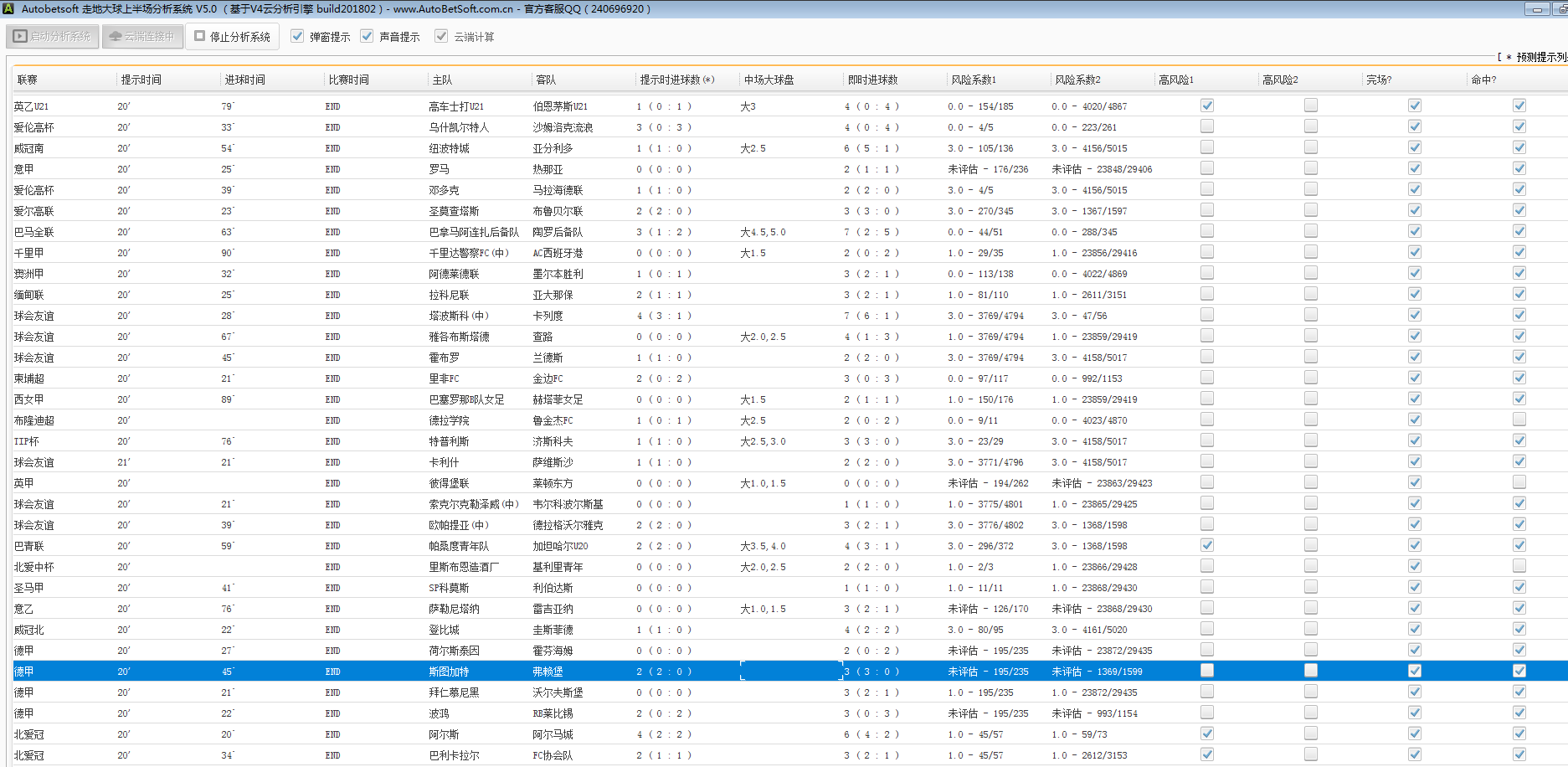Sort by the 联赛 column header
The height and width of the screenshot is (767, 1568).
pyautogui.click(x=28, y=80)
